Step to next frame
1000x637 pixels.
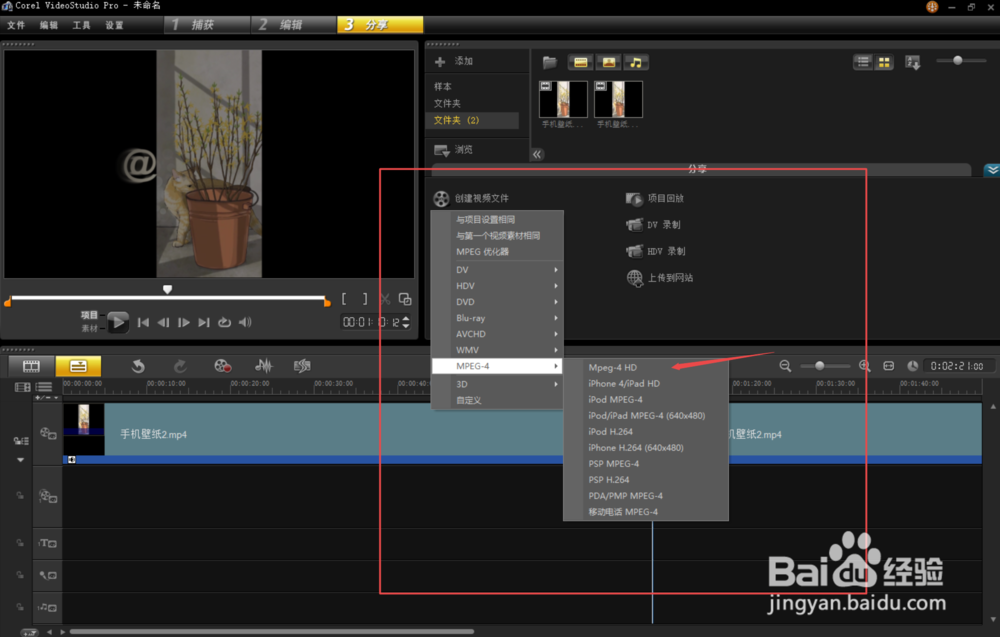pos(184,323)
